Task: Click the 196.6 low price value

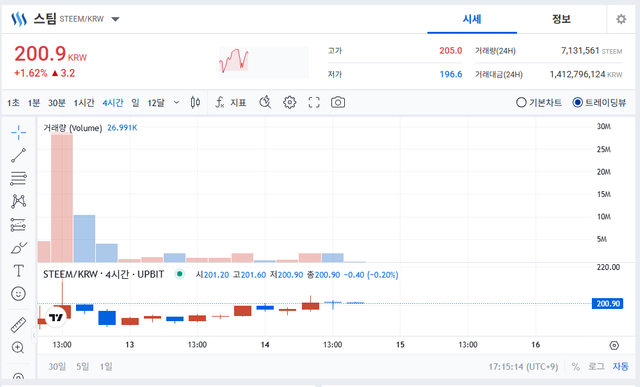Action: (451, 74)
